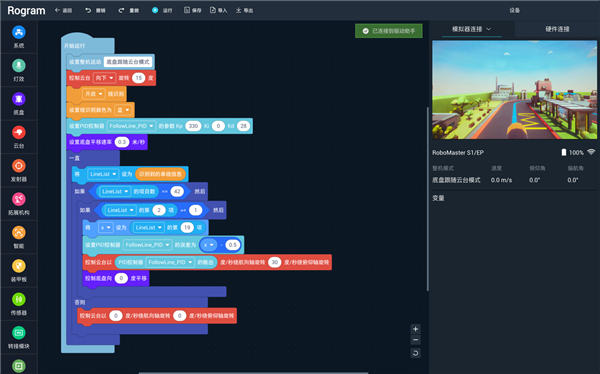Viewport: 600px width, 374px height.
Task: Open the gimbal direction 向下 dropdown
Action: click(x=104, y=78)
